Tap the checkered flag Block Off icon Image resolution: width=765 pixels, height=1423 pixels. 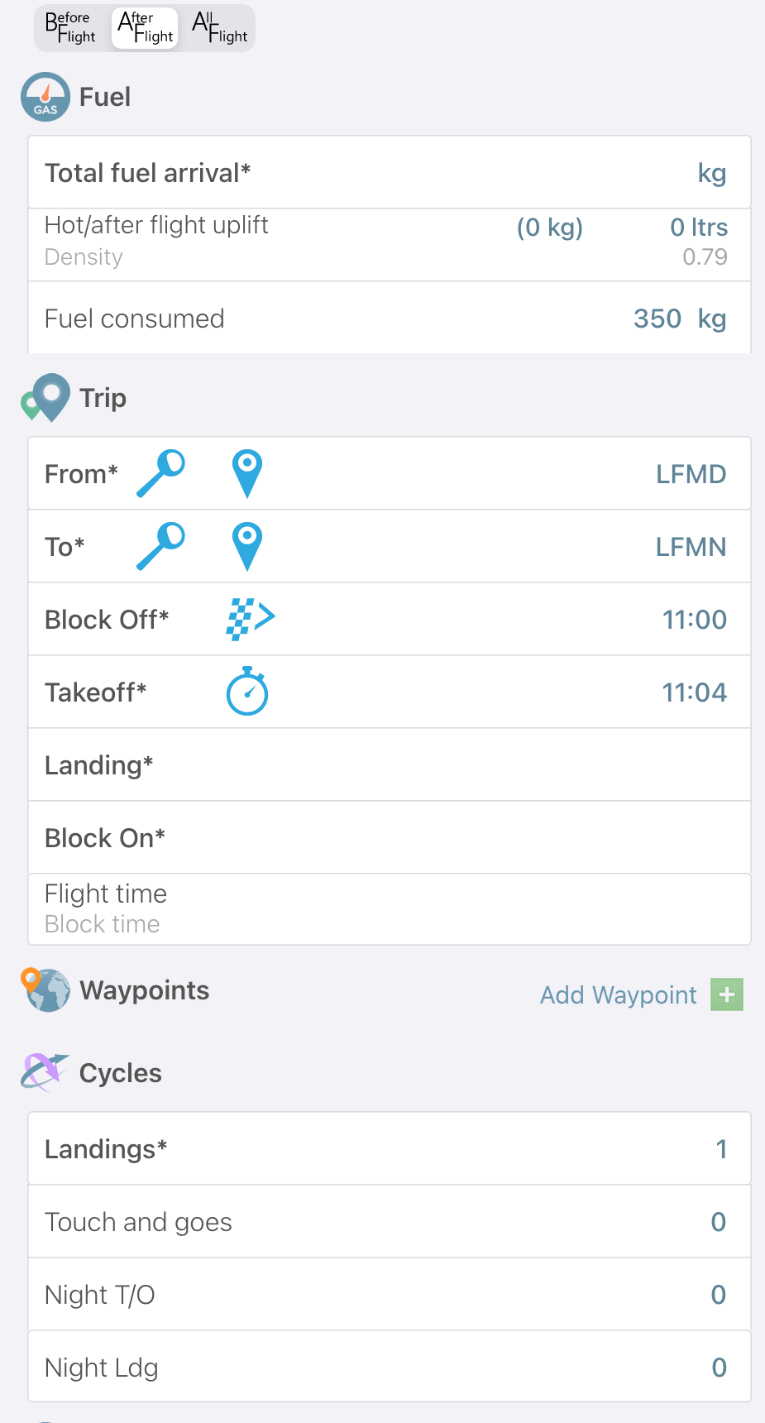pos(249,620)
